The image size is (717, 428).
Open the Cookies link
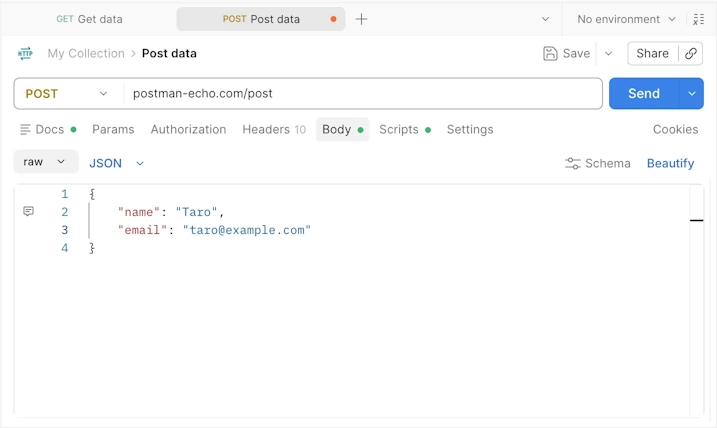click(x=675, y=130)
